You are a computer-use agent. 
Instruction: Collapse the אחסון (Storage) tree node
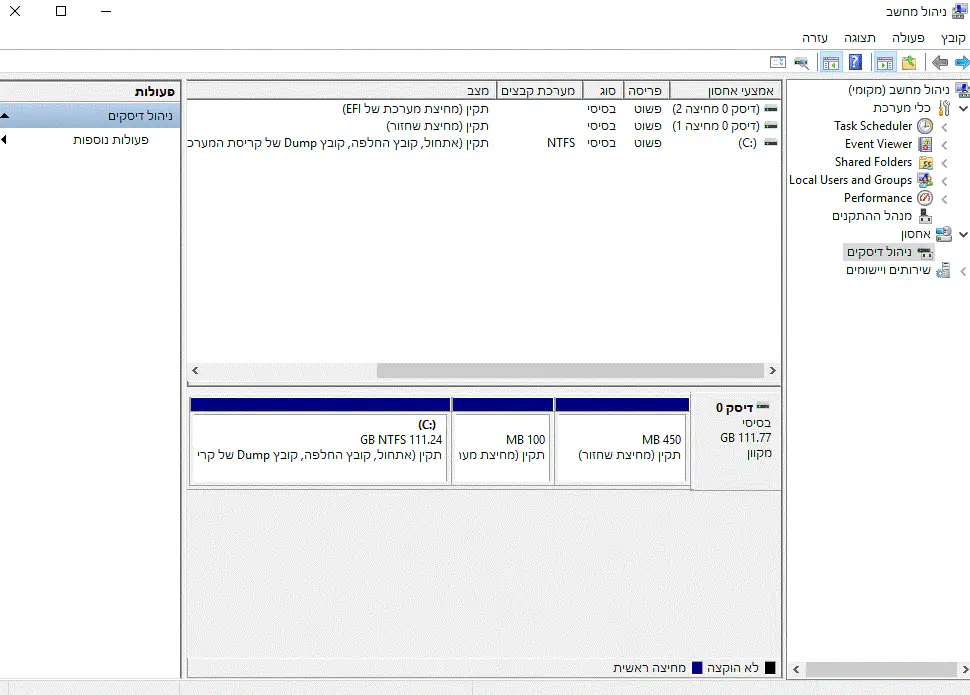click(x=963, y=234)
